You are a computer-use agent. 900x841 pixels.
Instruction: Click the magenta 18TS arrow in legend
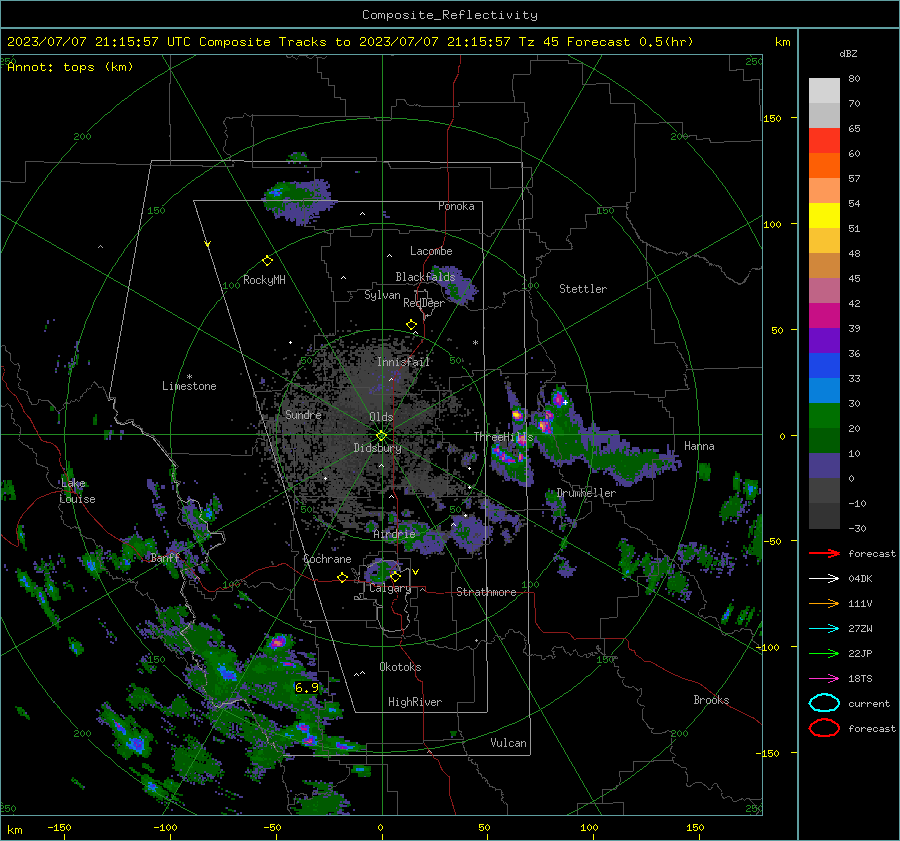tap(824, 679)
